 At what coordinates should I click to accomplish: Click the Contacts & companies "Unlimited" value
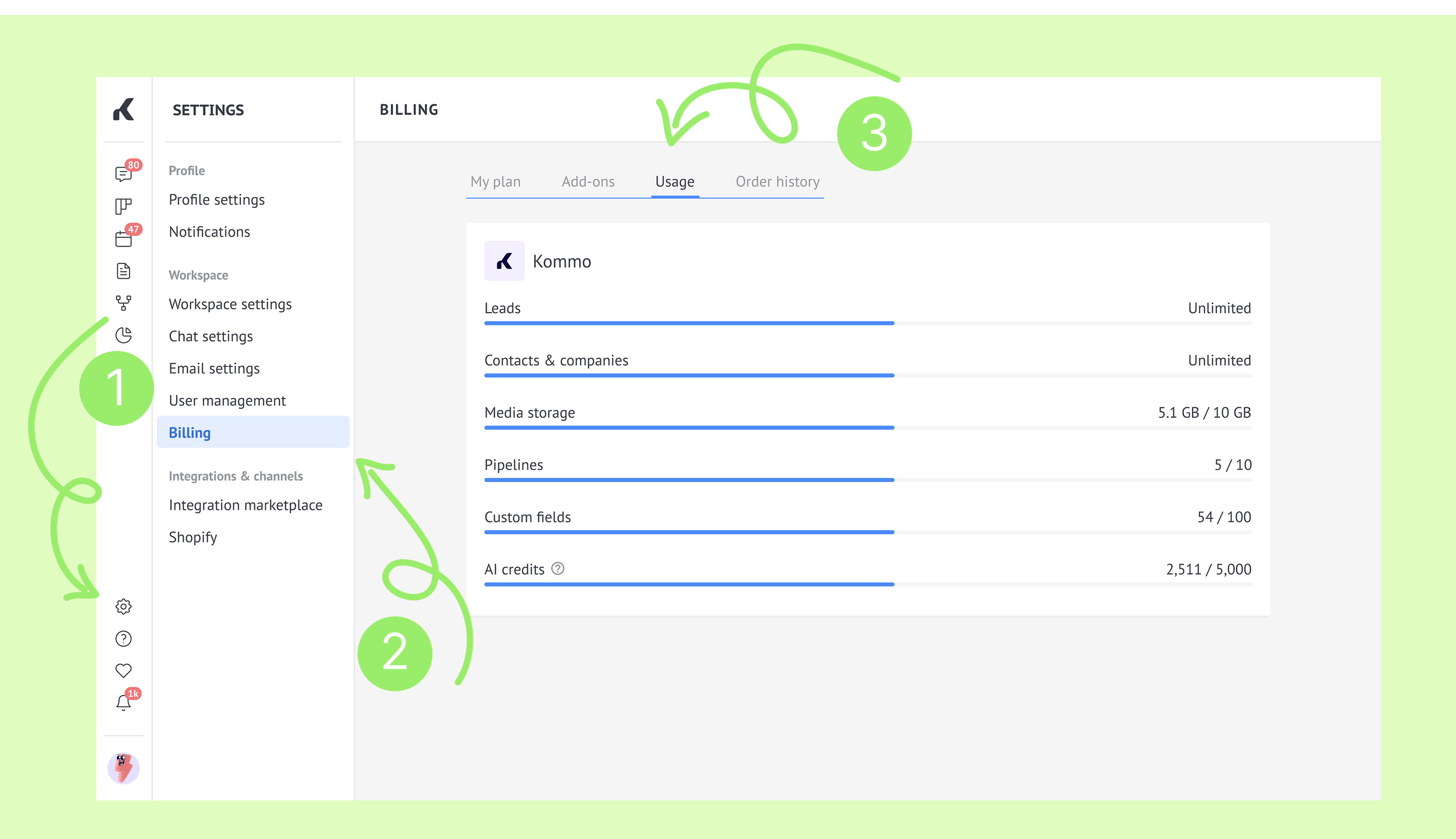1219,360
